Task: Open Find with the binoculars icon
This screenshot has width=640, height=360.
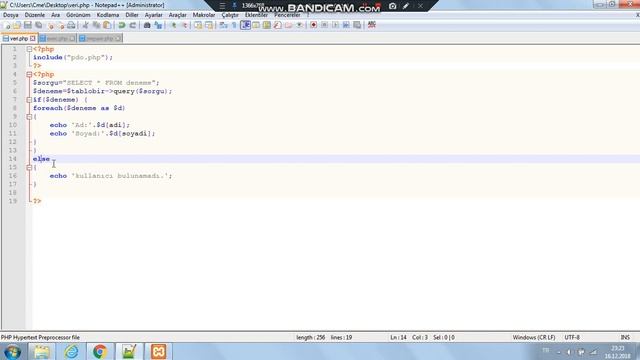Action: pos(147,25)
